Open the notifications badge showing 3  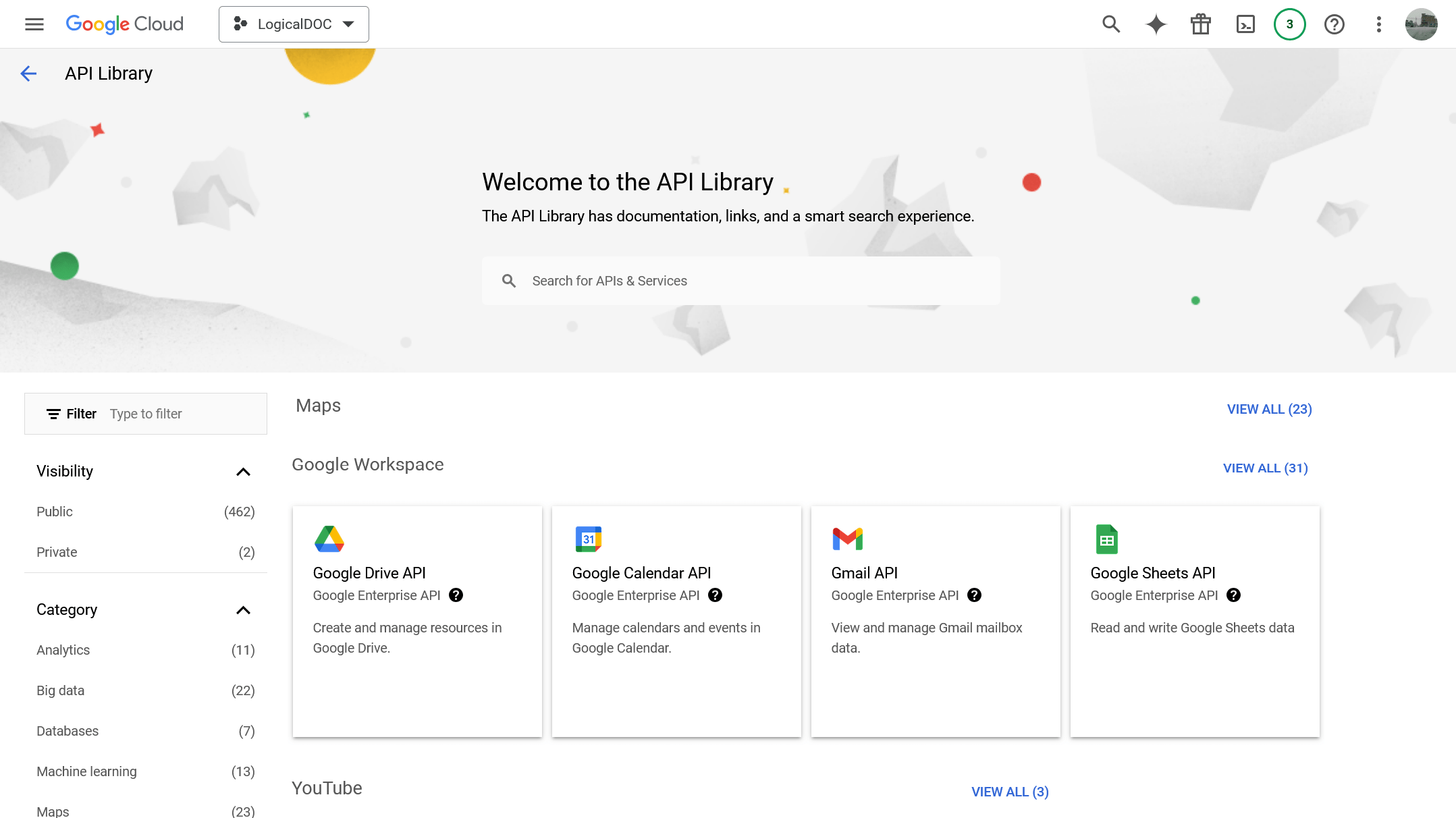click(x=1289, y=24)
